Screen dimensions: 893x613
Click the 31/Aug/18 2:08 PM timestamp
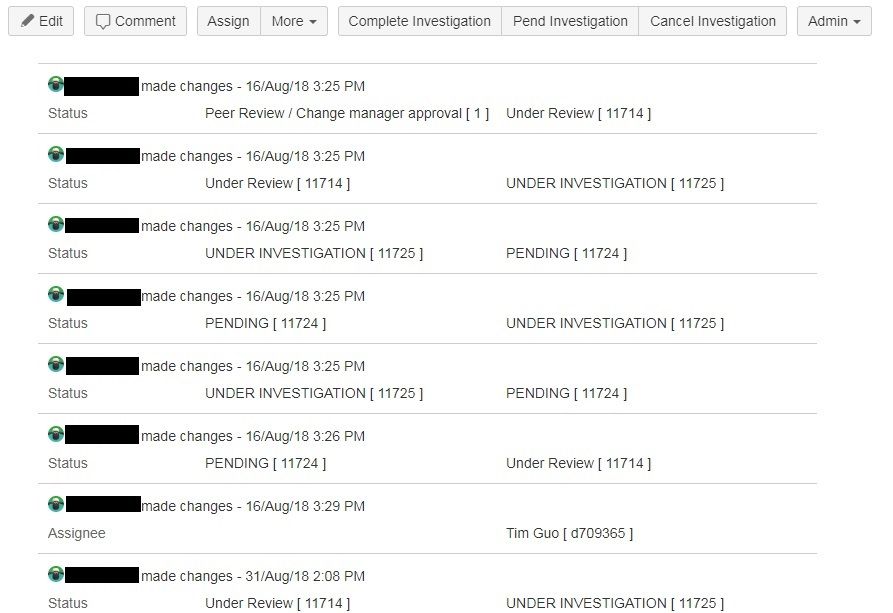click(305, 576)
